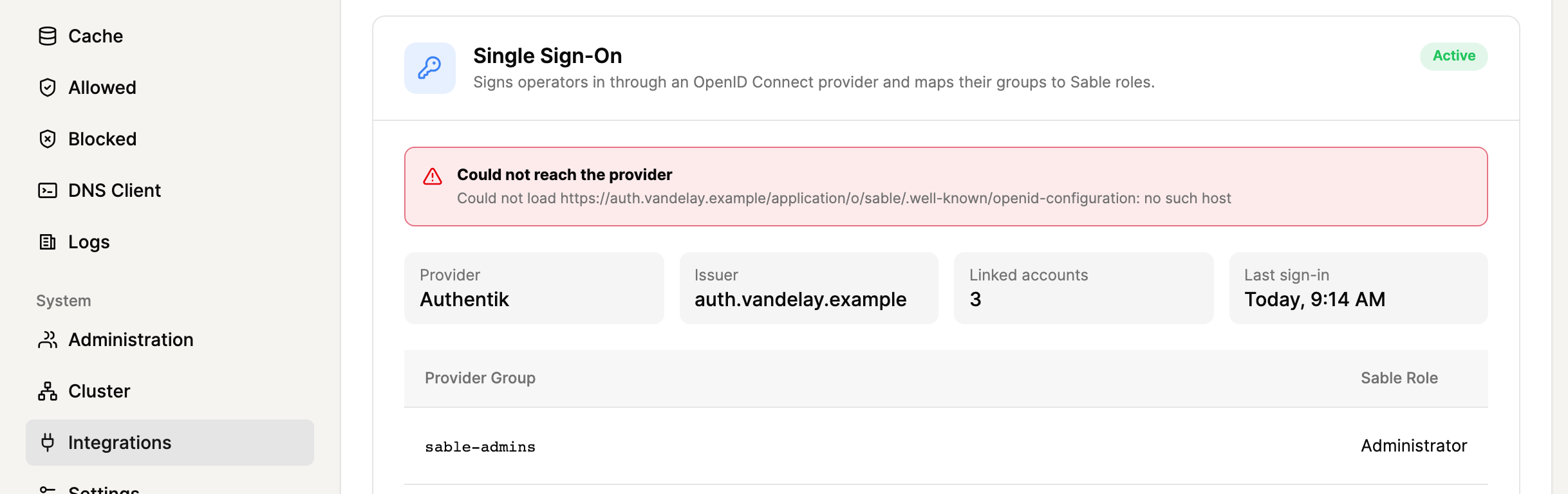The width and height of the screenshot is (1568, 494).
Task: Click the Logs document icon
Action: pyautogui.click(x=48, y=242)
